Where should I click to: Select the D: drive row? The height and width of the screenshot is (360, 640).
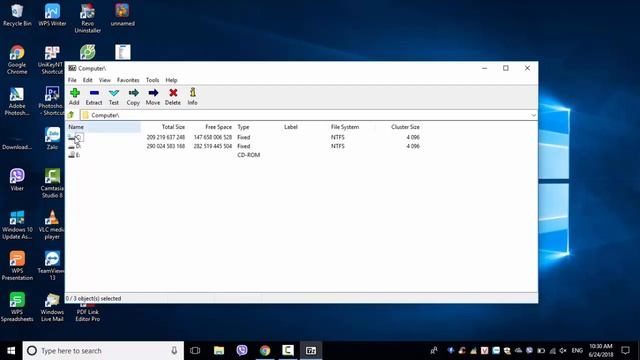pos(244,146)
